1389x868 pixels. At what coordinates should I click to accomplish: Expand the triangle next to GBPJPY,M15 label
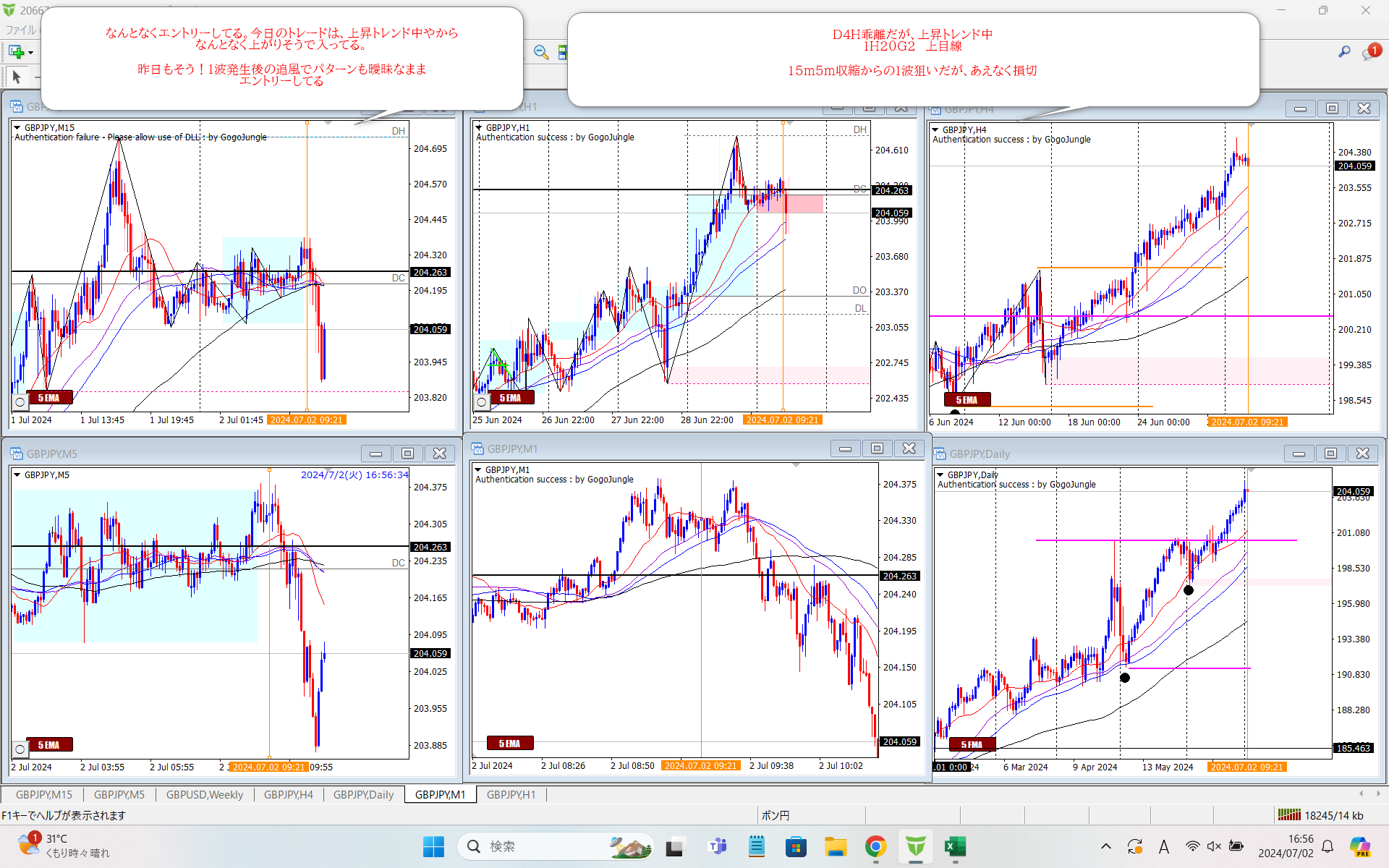17,127
